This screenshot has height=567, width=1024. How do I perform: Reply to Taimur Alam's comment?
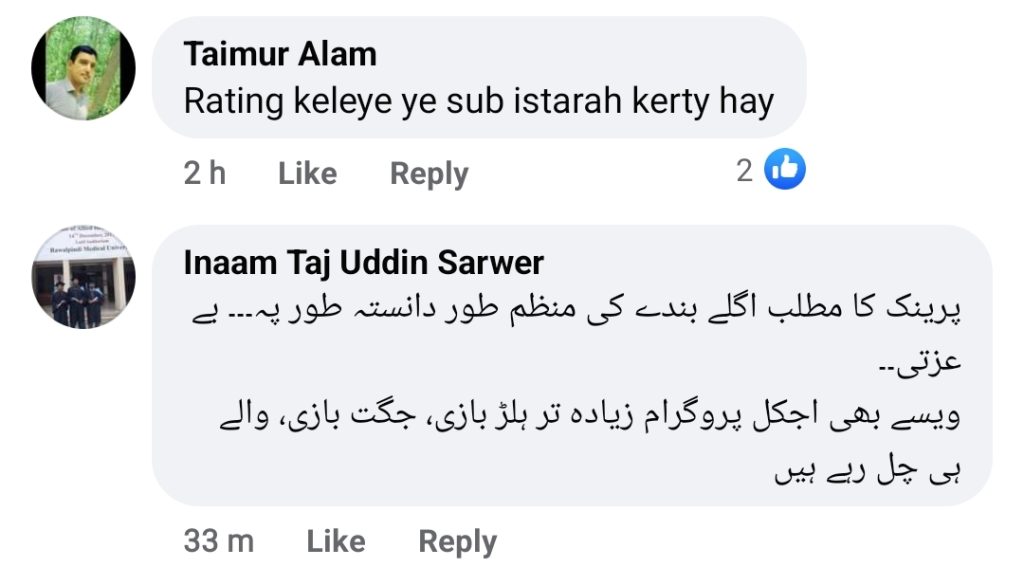tap(429, 174)
